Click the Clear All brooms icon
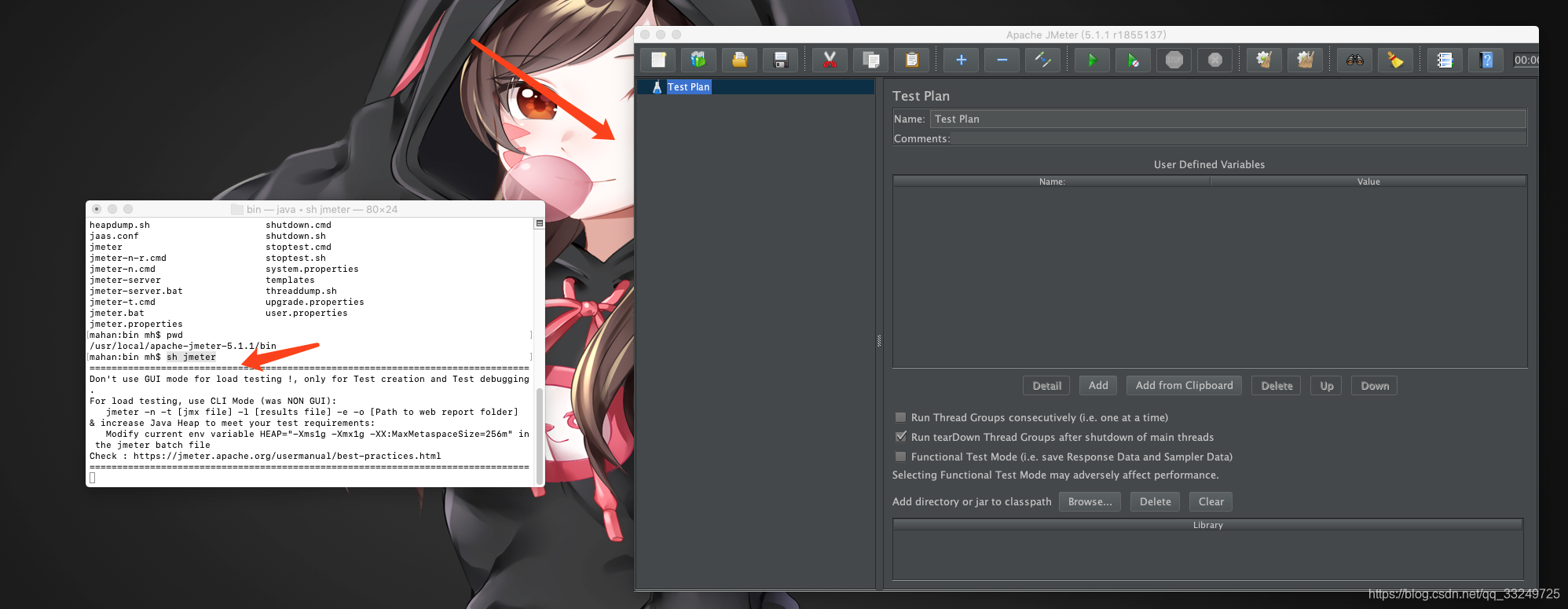Image resolution: width=1568 pixels, height=609 pixels. point(1305,60)
